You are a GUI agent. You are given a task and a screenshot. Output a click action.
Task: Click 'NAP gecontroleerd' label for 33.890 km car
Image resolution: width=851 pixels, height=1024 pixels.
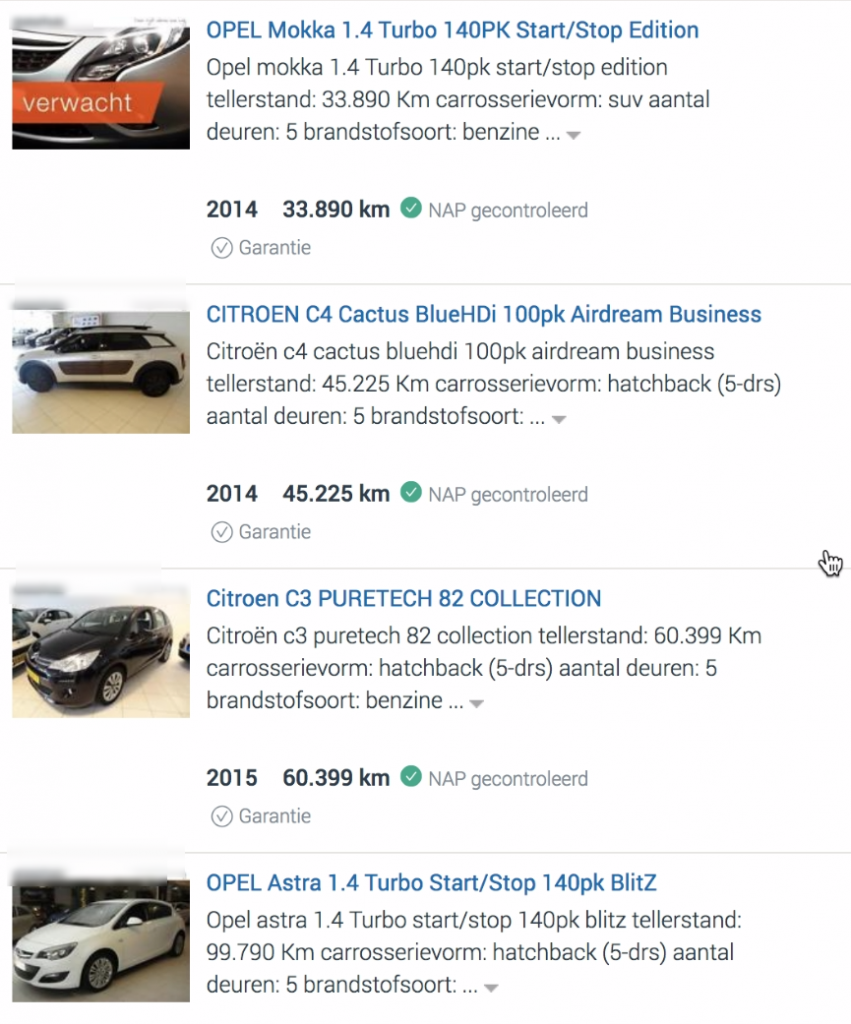pos(508,210)
